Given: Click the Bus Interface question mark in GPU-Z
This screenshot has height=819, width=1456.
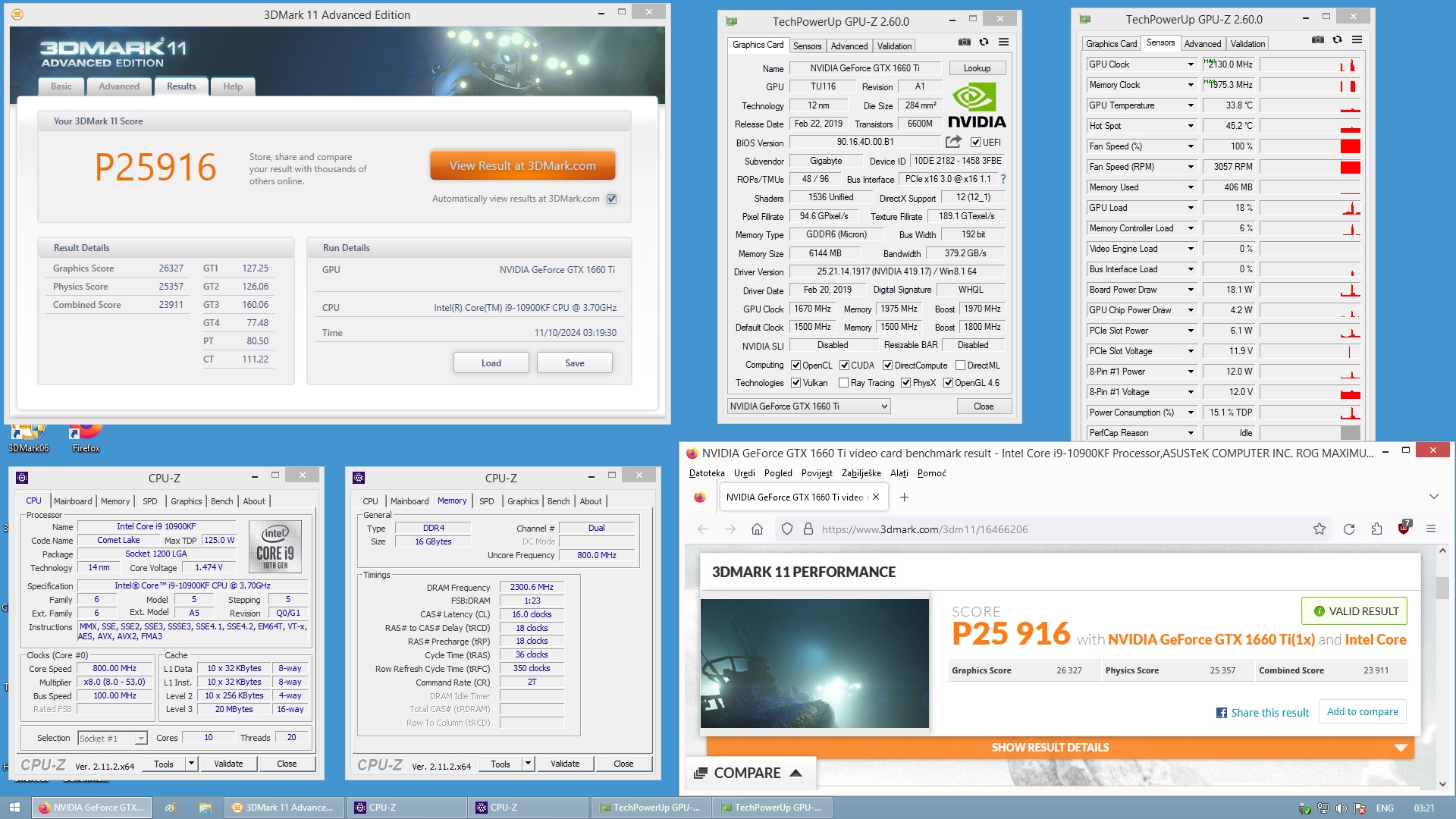Looking at the screenshot, I should 1003,179.
